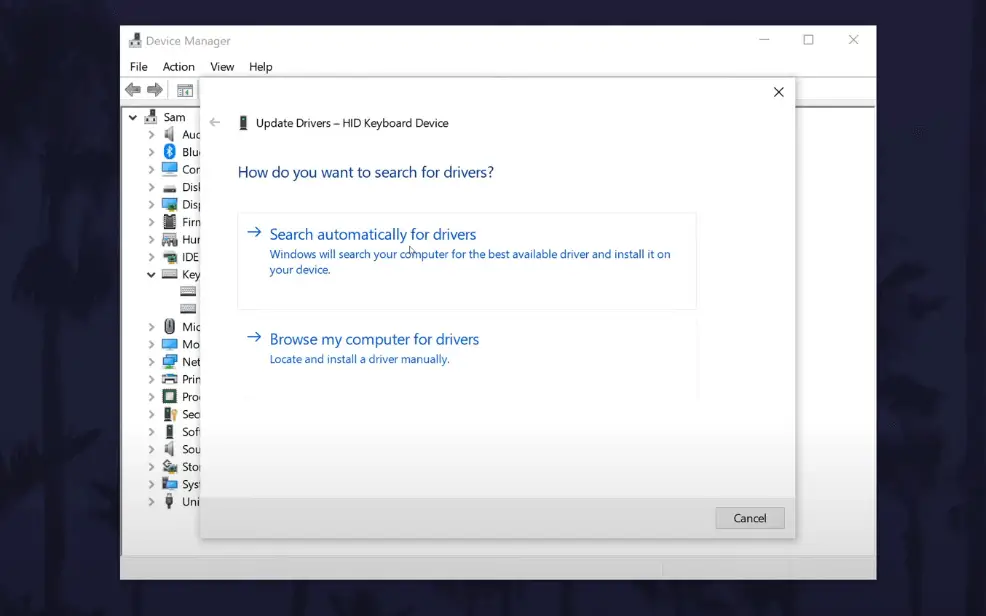Image resolution: width=986 pixels, height=616 pixels.
Task: Expand the Disk drives node chevron
Action: [151, 187]
